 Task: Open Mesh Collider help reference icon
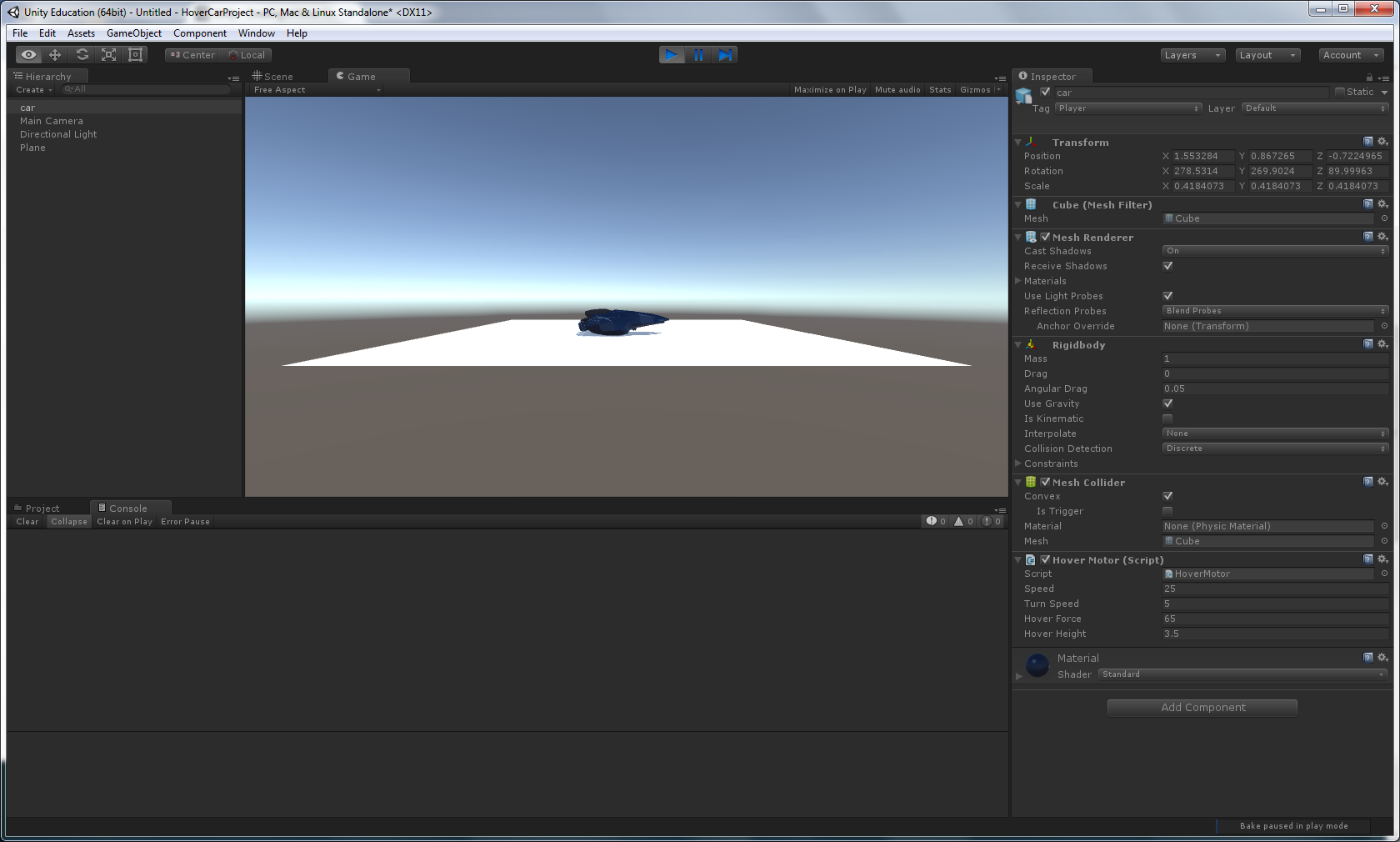1368,482
